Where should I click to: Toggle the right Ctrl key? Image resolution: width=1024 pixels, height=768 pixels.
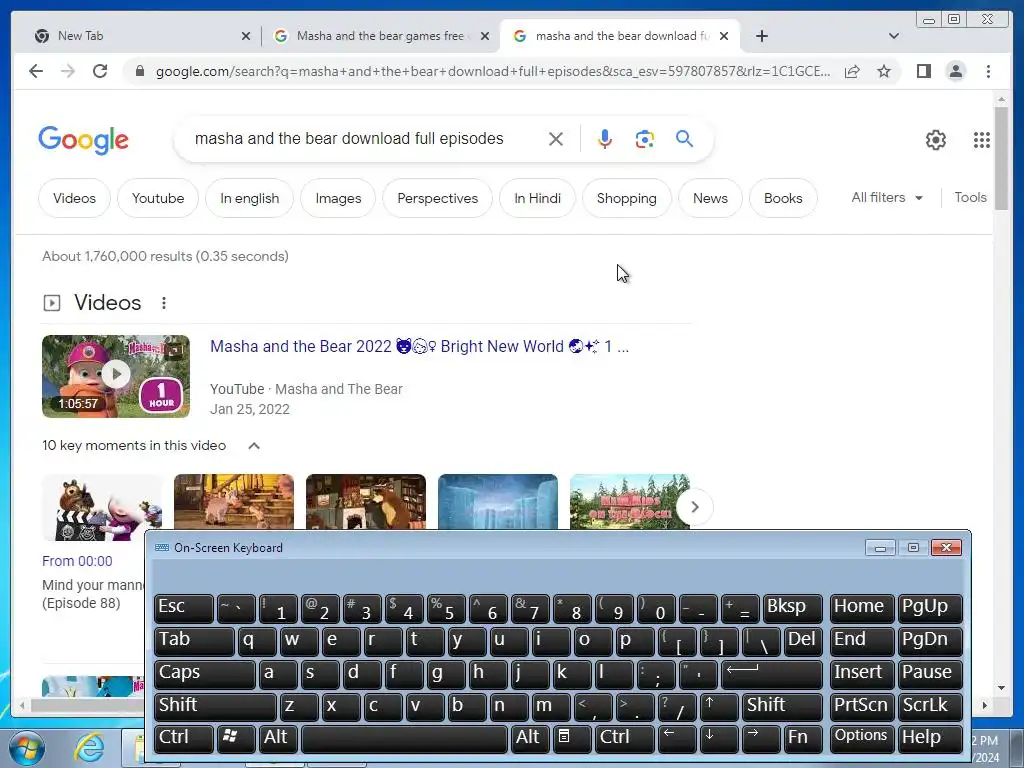[x=624, y=737]
